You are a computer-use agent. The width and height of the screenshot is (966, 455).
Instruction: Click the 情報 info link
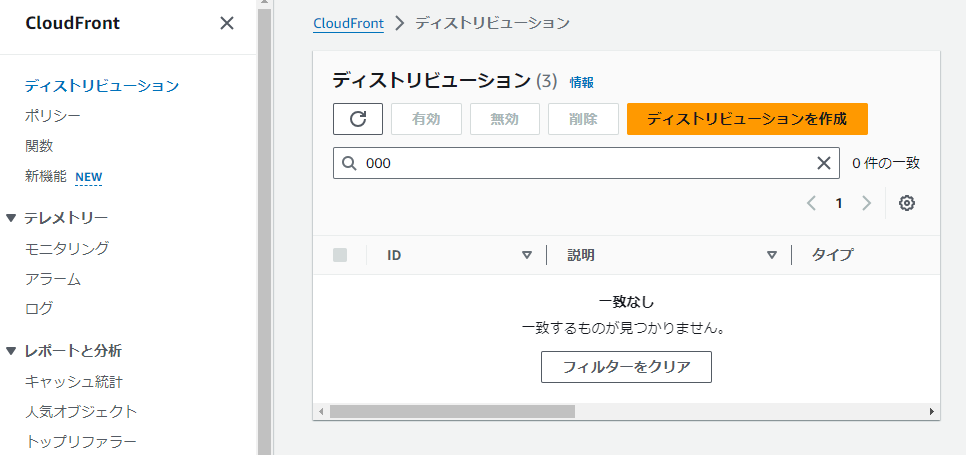click(x=582, y=82)
